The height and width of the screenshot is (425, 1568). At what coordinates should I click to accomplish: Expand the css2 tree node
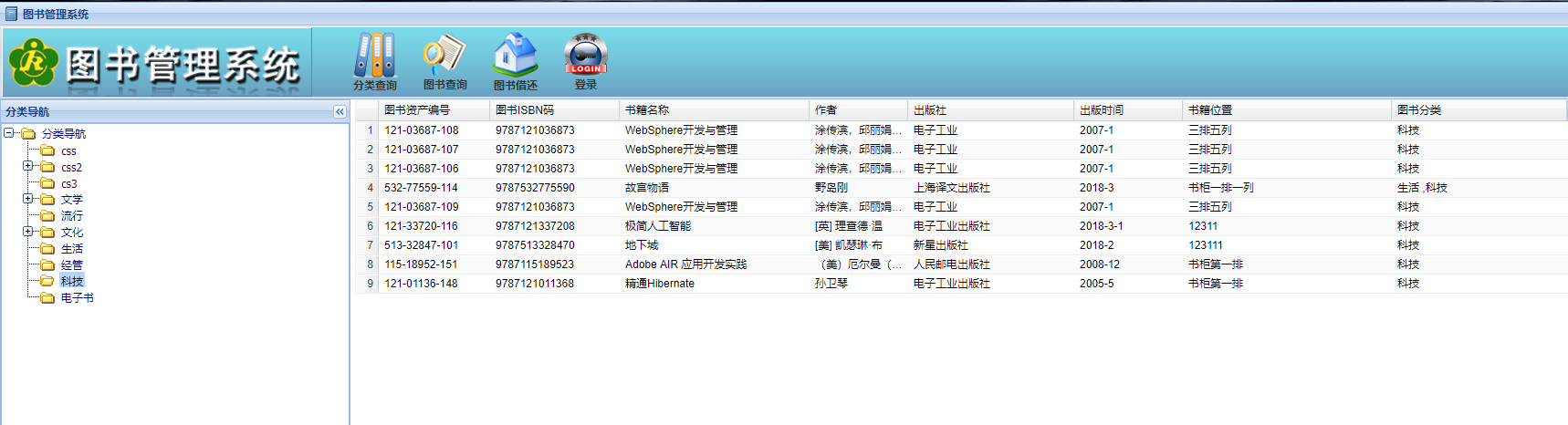point(27,166)
